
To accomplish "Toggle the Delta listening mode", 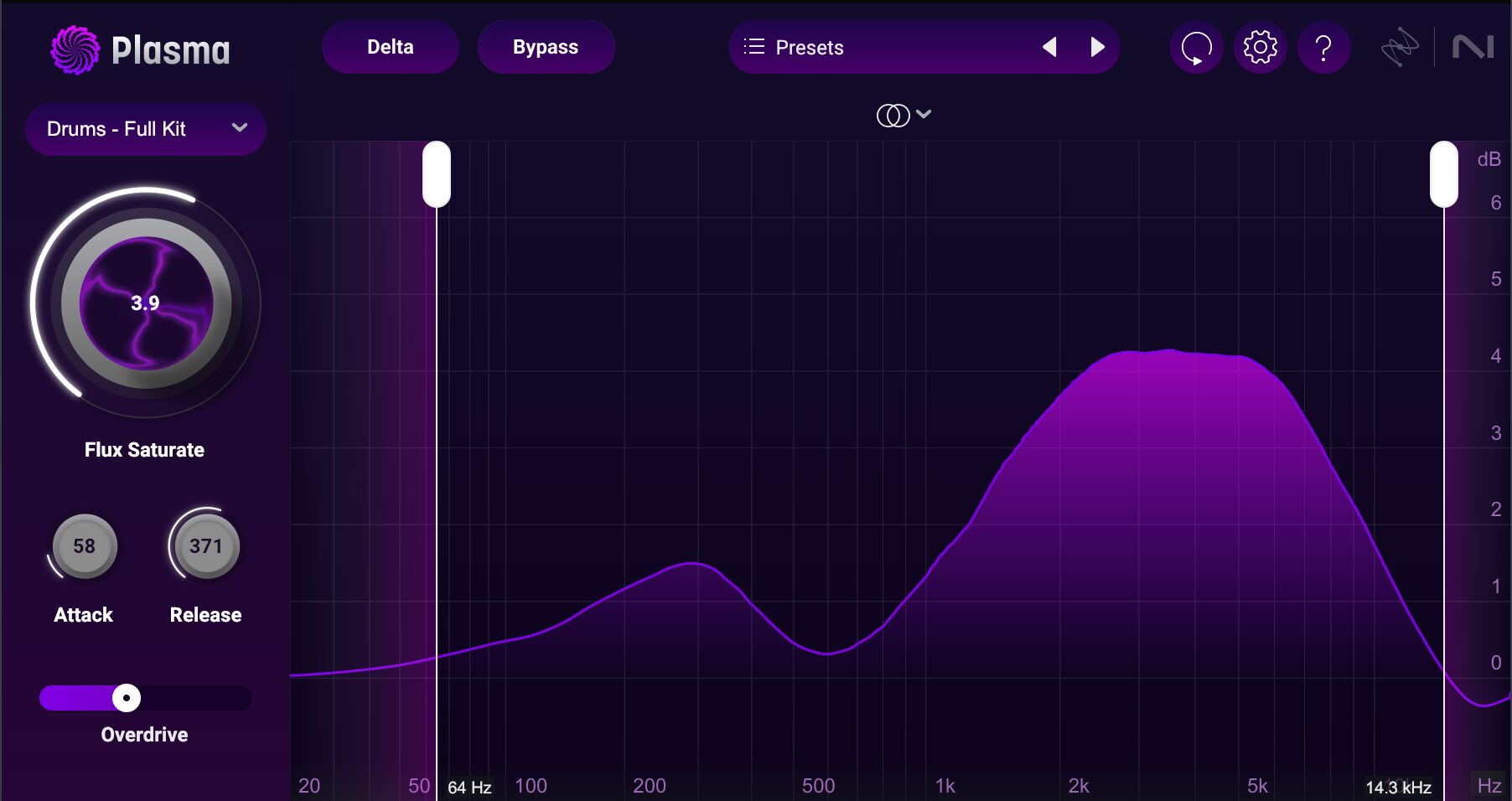I will [x=391, y=47].
